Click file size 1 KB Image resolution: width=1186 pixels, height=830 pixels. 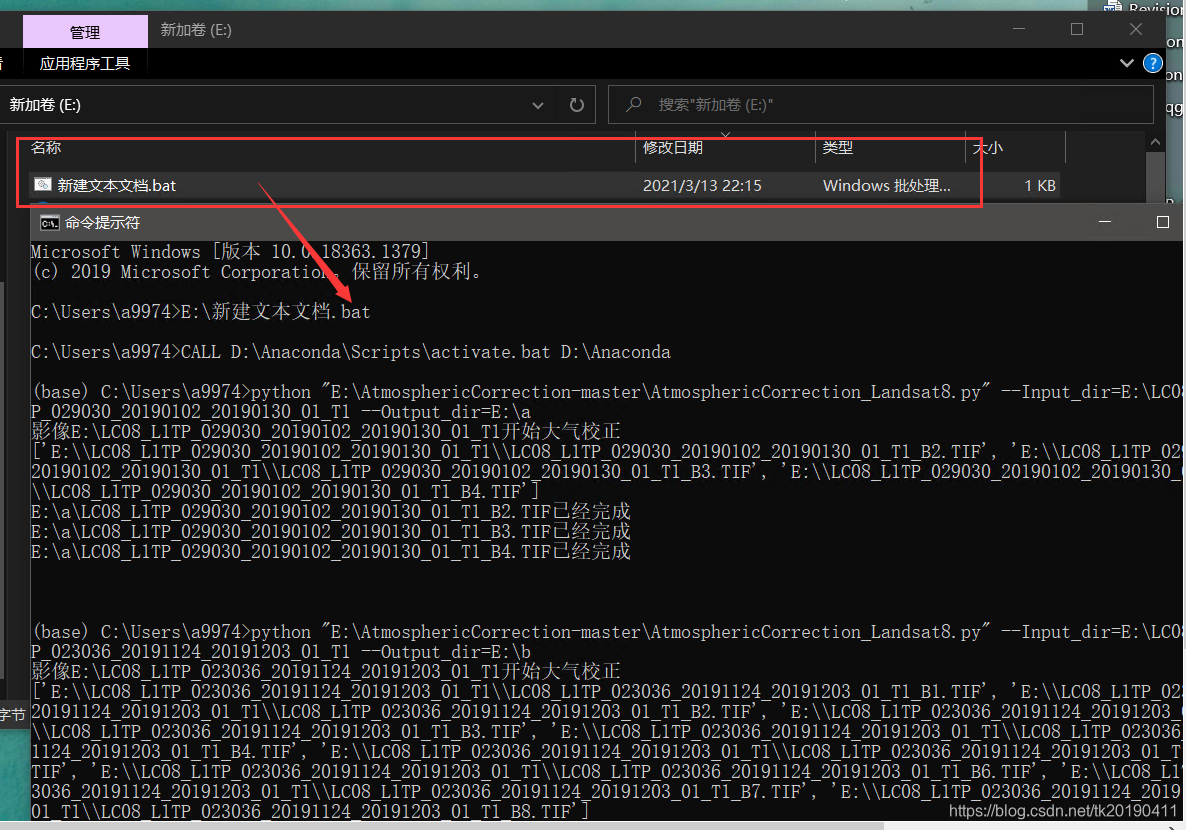click(x=1039, y=185)
